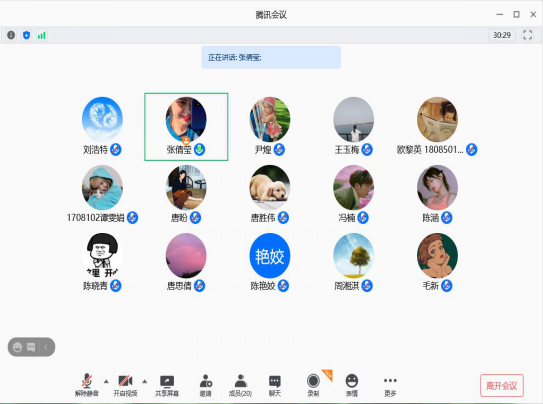The height and width of the screenshot is (404, 543).
Task: Open the invite participants icon
Action: point(206,386)
